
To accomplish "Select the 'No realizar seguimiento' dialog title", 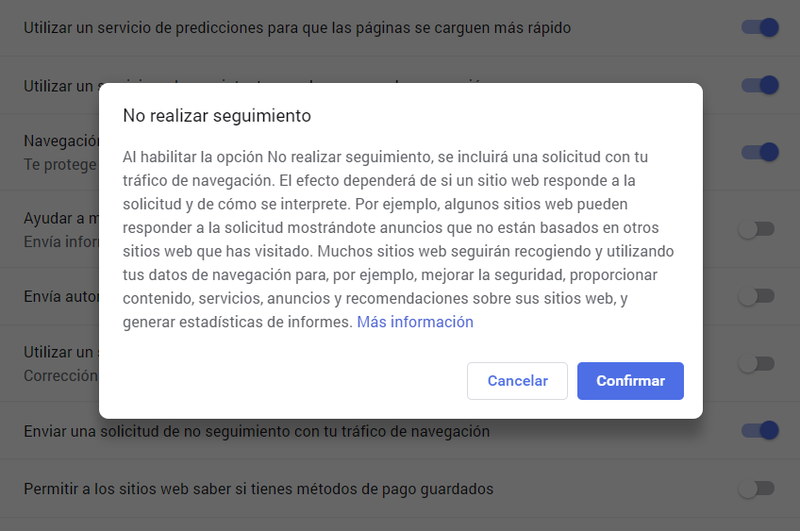I will [x=217, y=116].
